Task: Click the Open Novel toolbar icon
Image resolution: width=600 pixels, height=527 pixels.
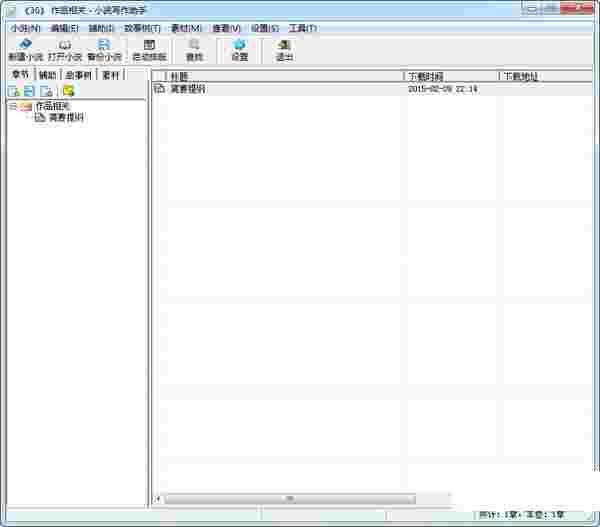Action: [65, 44]
